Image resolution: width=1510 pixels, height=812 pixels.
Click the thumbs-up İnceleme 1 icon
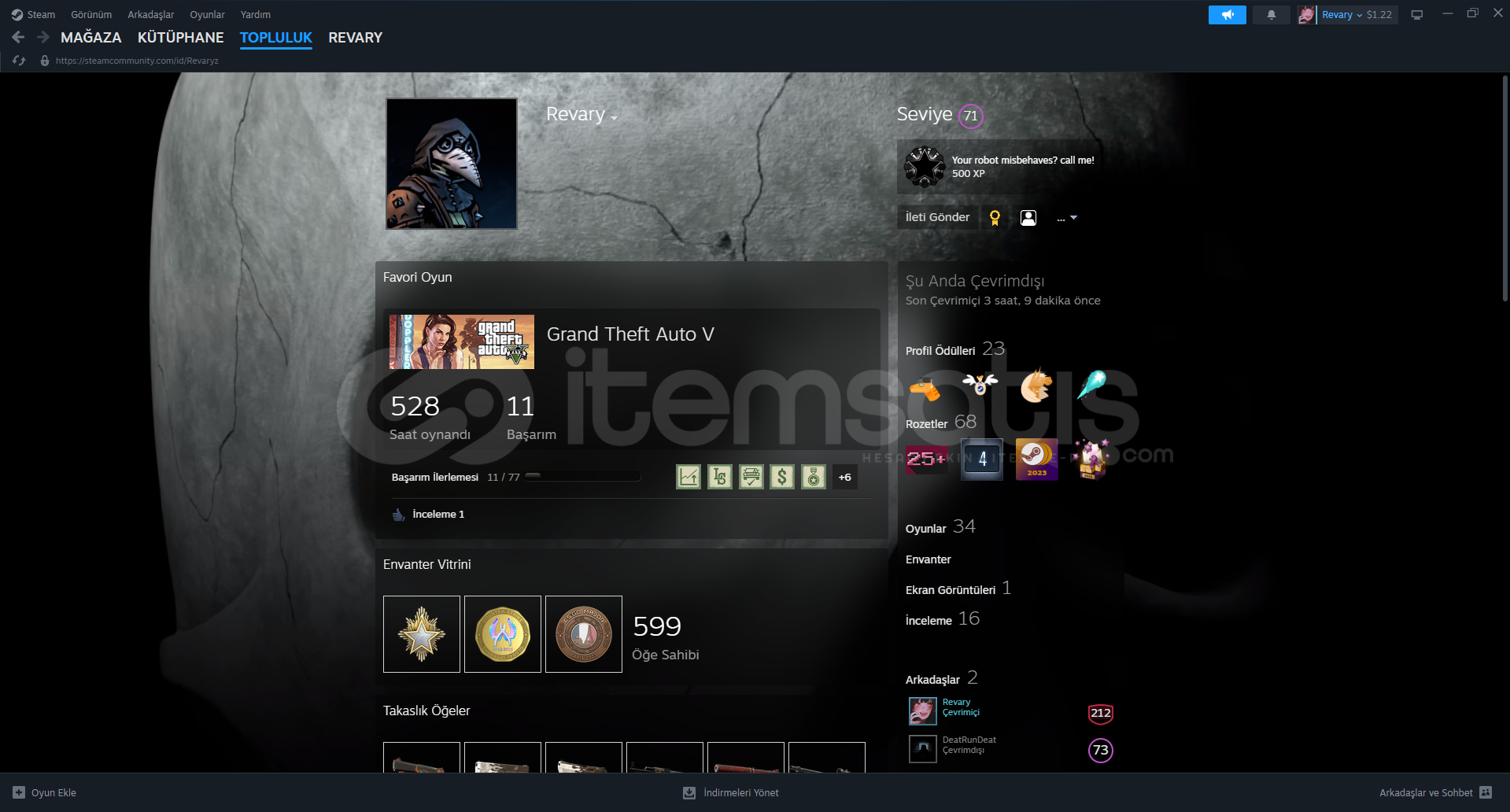399,515
